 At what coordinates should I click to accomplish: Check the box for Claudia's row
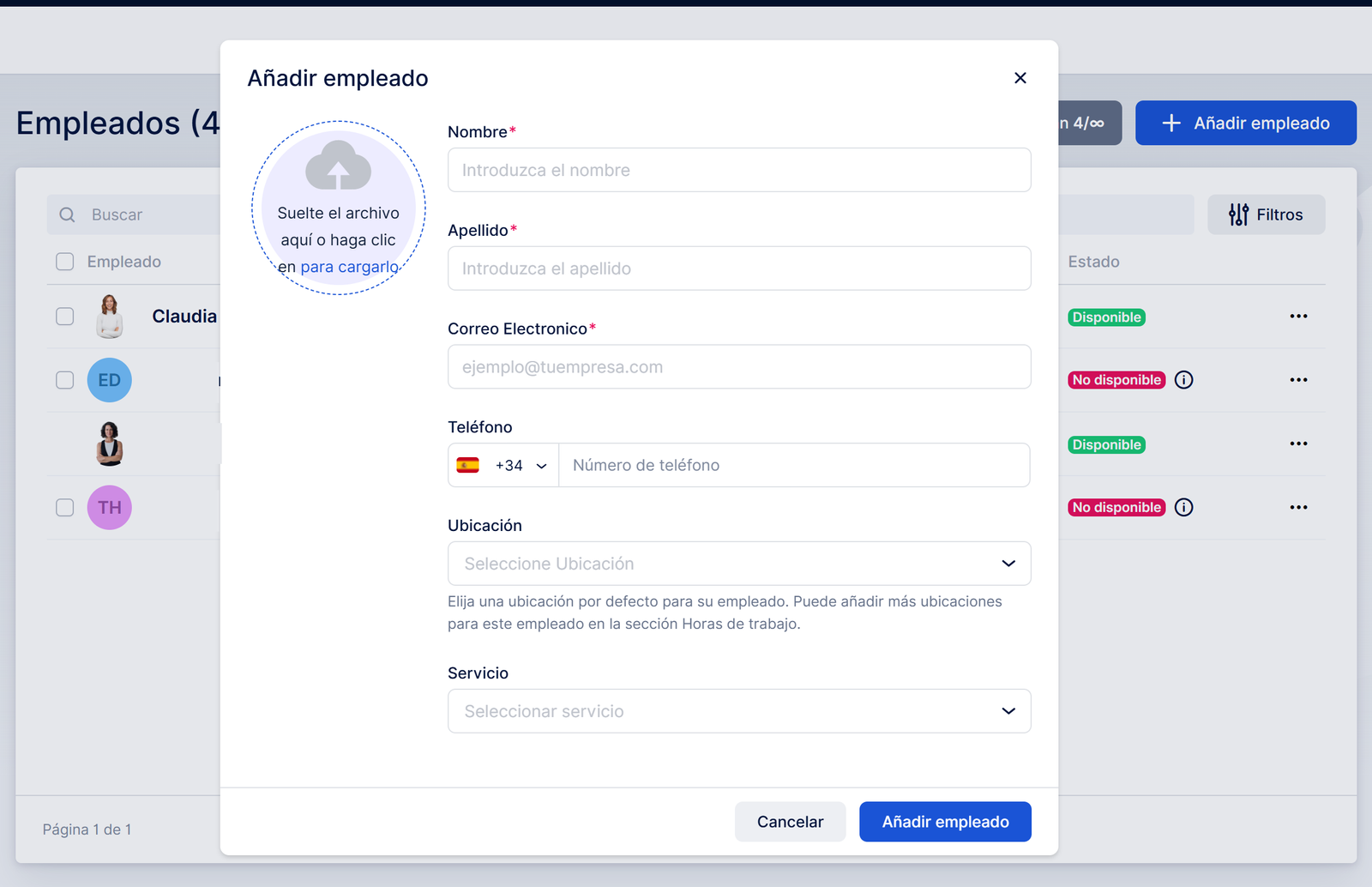[65, 317]
